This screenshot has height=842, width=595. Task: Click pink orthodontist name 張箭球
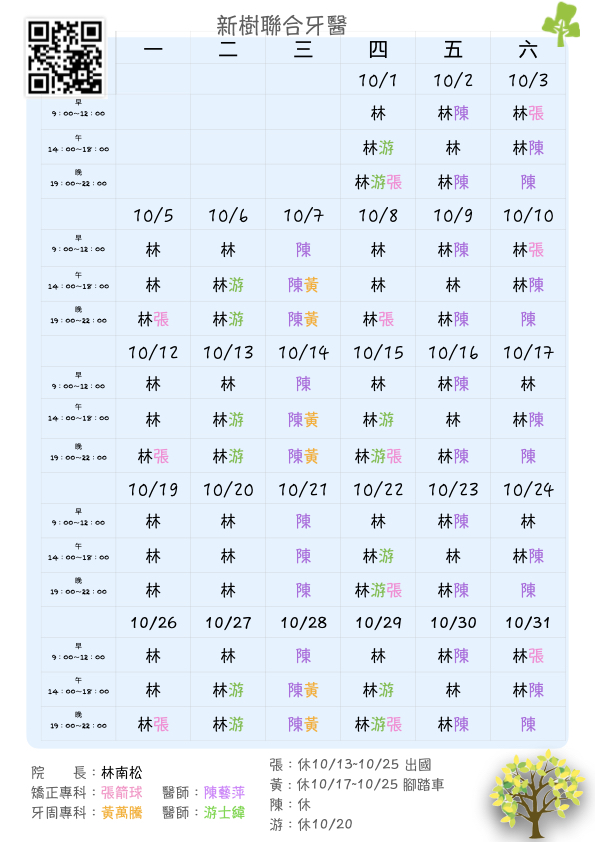[x=122, y=793]
